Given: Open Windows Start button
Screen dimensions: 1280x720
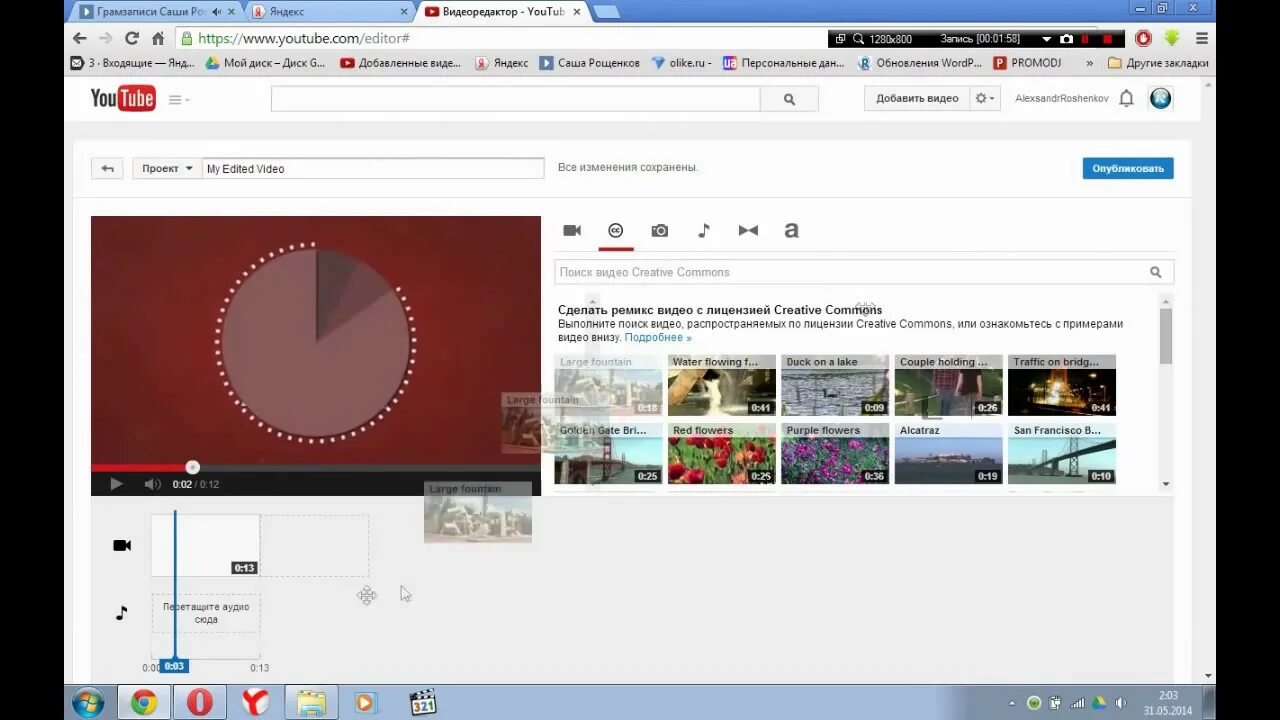Looking at the screenshot, I should 88,703.
